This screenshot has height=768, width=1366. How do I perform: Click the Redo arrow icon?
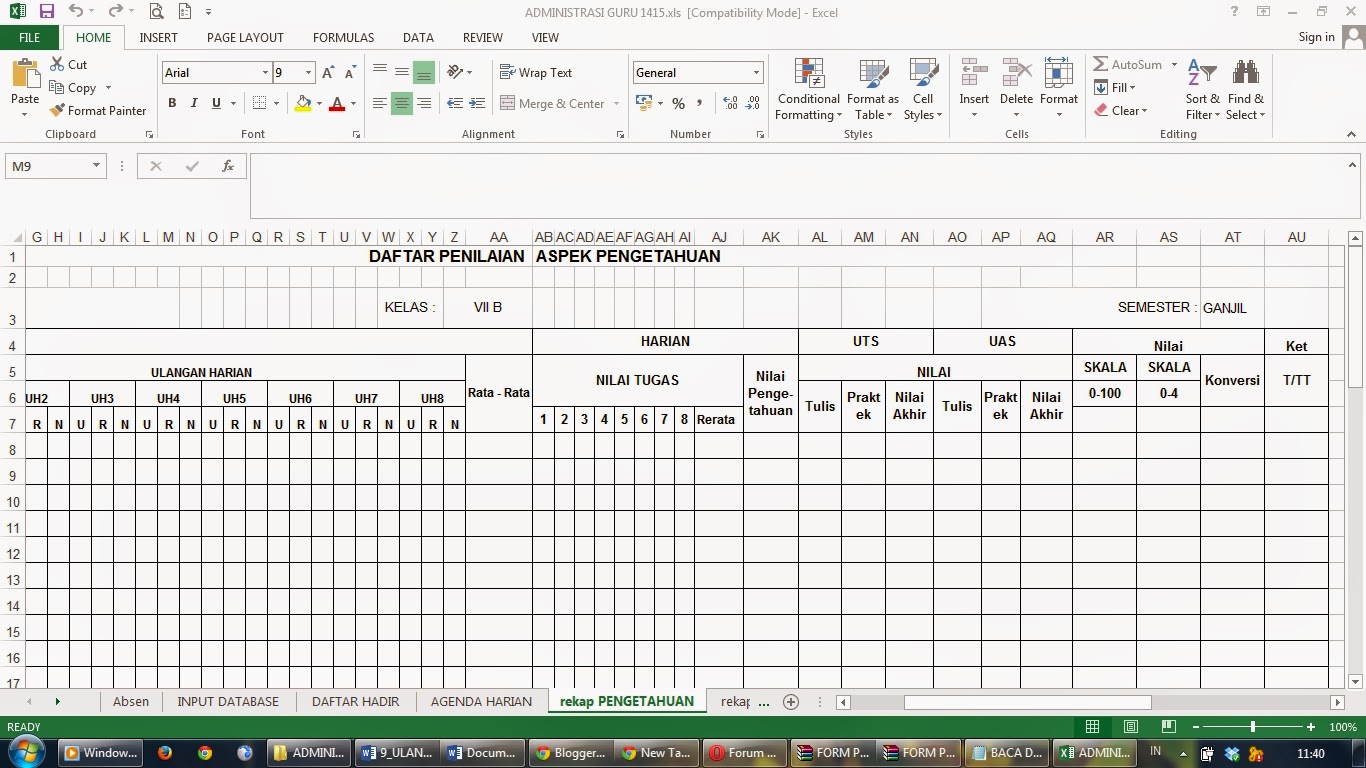[115, 12]
